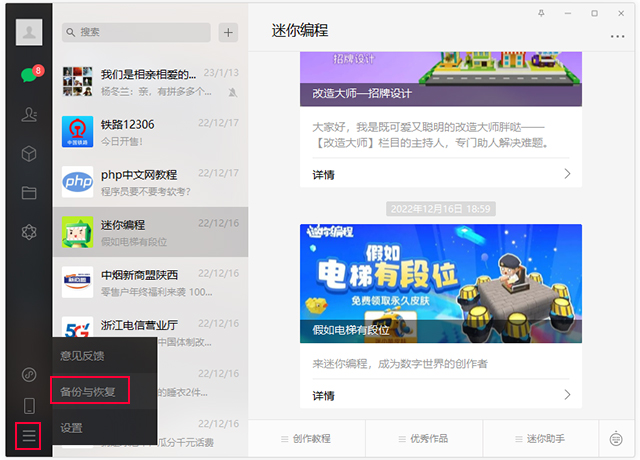Click the 程序员要不要考软考? preview
The image size is (640, 460).
point(146,191)
